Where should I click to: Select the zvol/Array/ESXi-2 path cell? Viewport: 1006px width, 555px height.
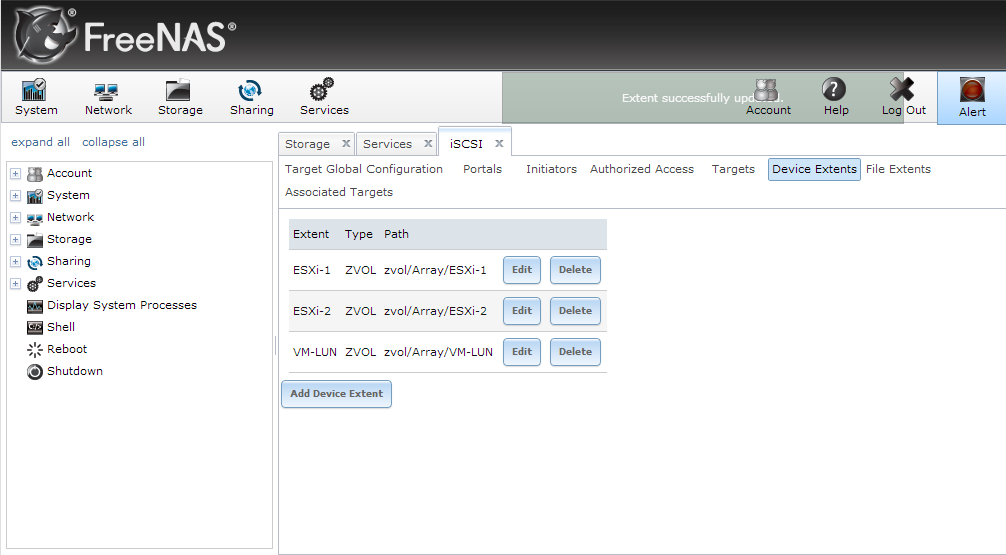[435, 311]
